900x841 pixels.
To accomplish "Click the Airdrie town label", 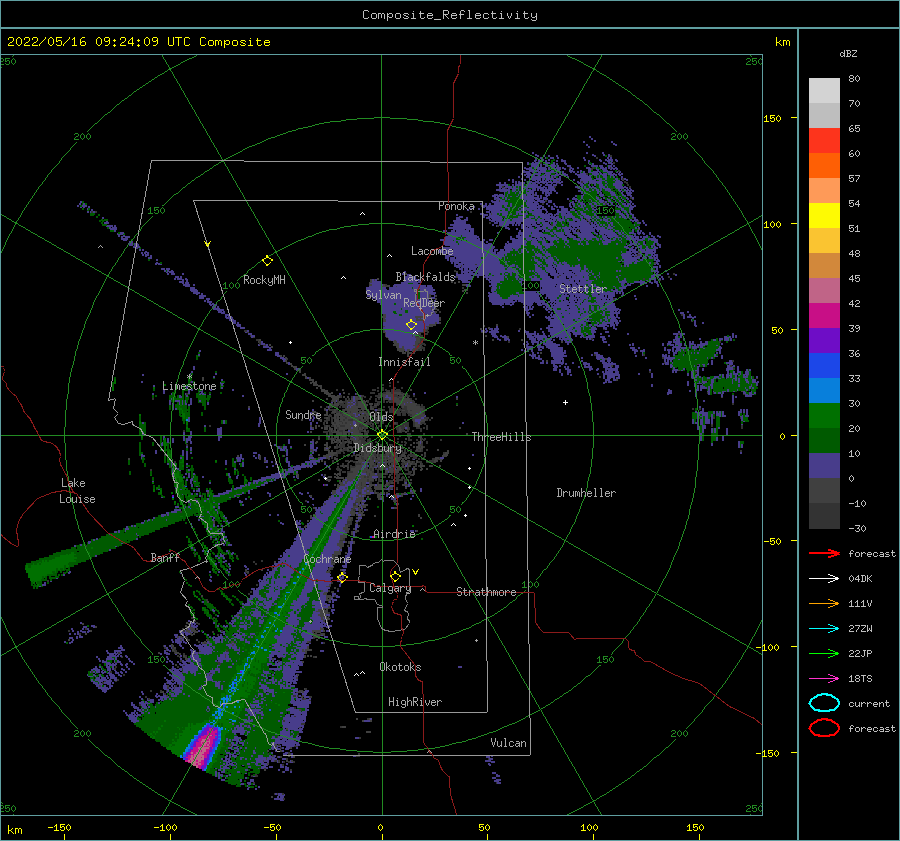I will (x=394, y=534).
